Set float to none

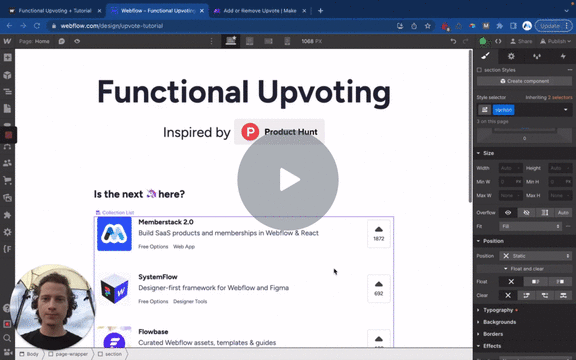point(511,282)
